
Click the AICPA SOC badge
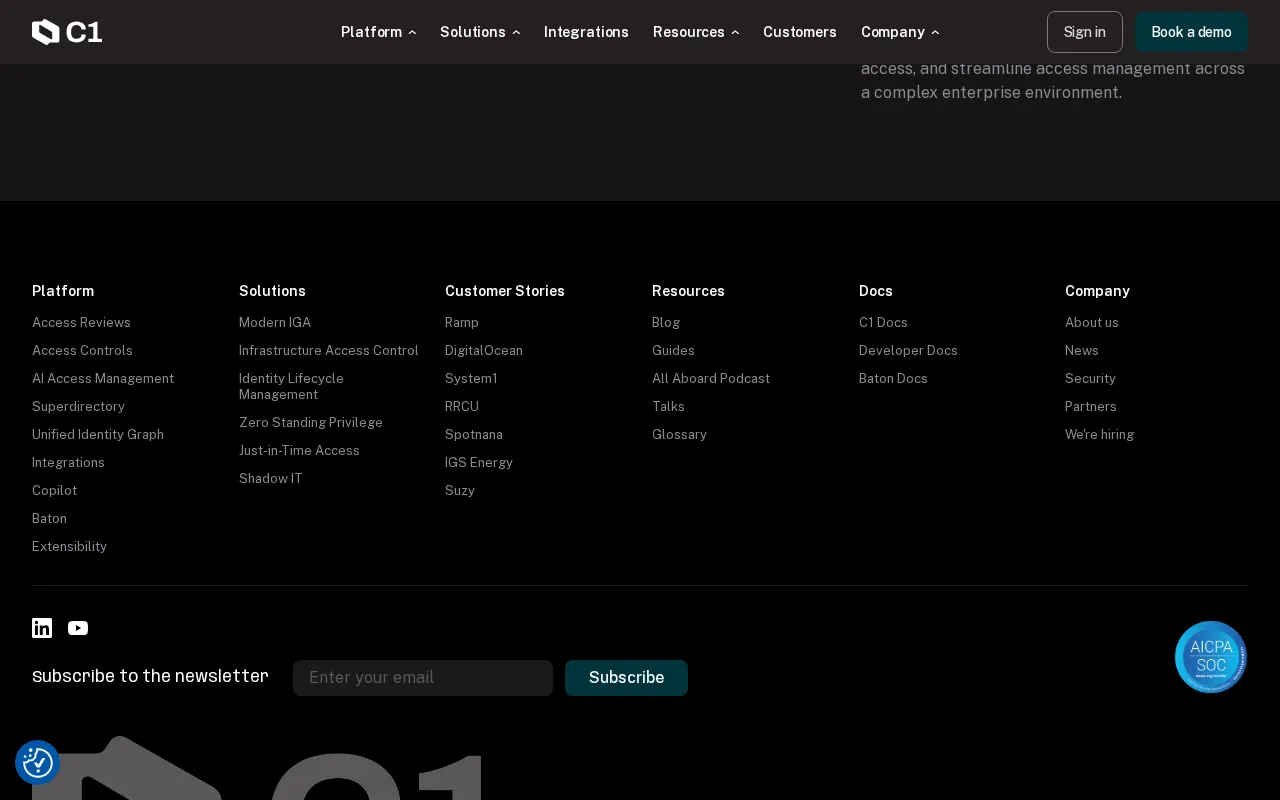click(x=1211, y=657)
